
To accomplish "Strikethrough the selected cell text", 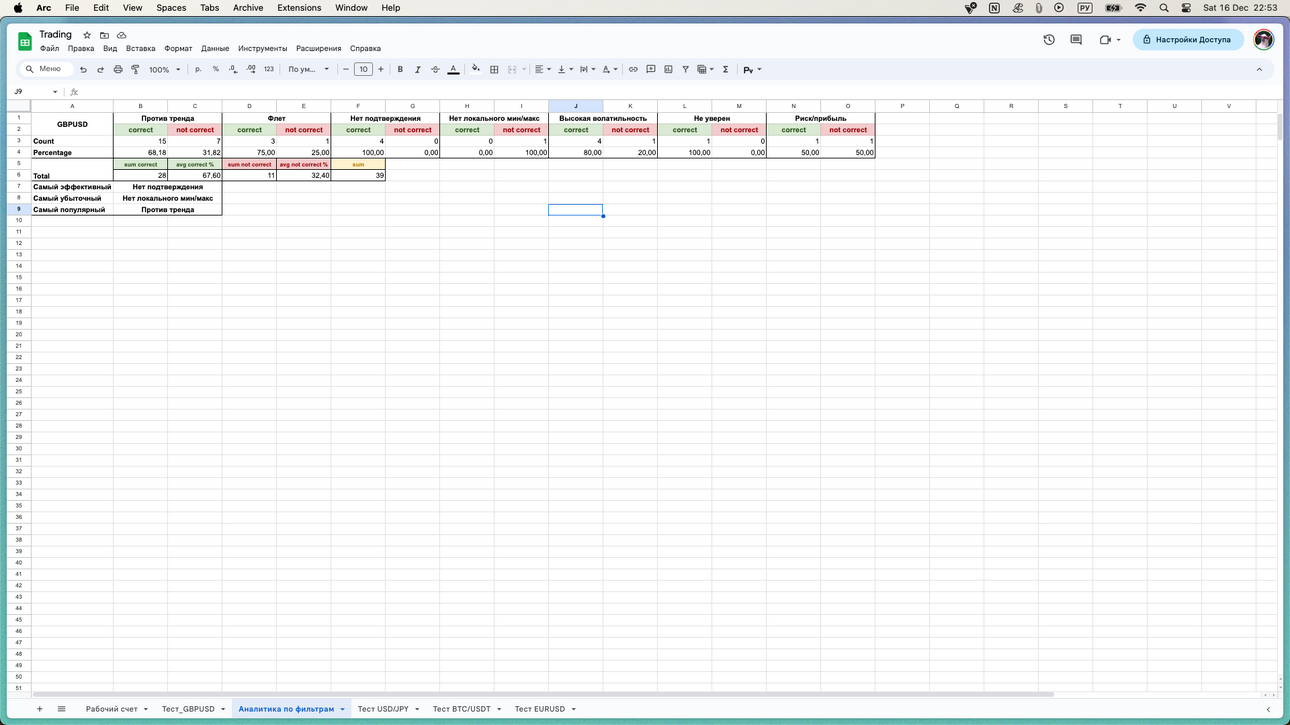I will coord(435,69).
